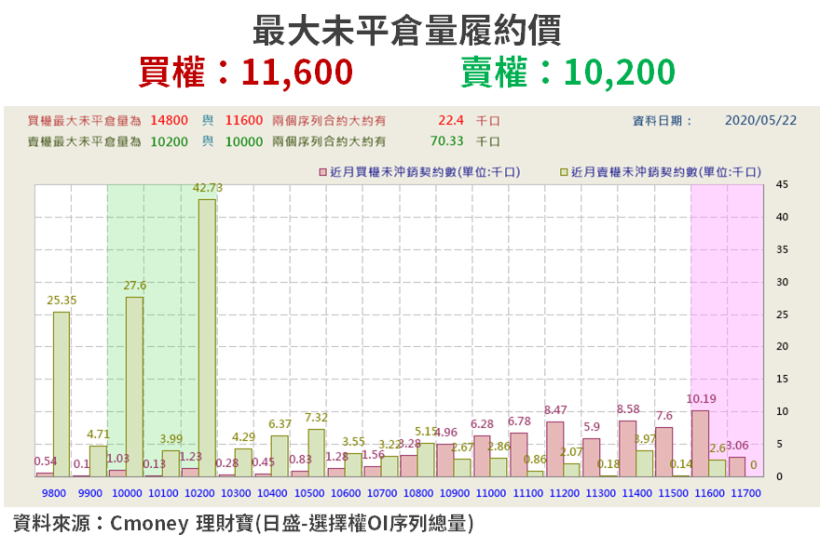
Task: Click the y-axis tick label 15
Action: [782, 379]
